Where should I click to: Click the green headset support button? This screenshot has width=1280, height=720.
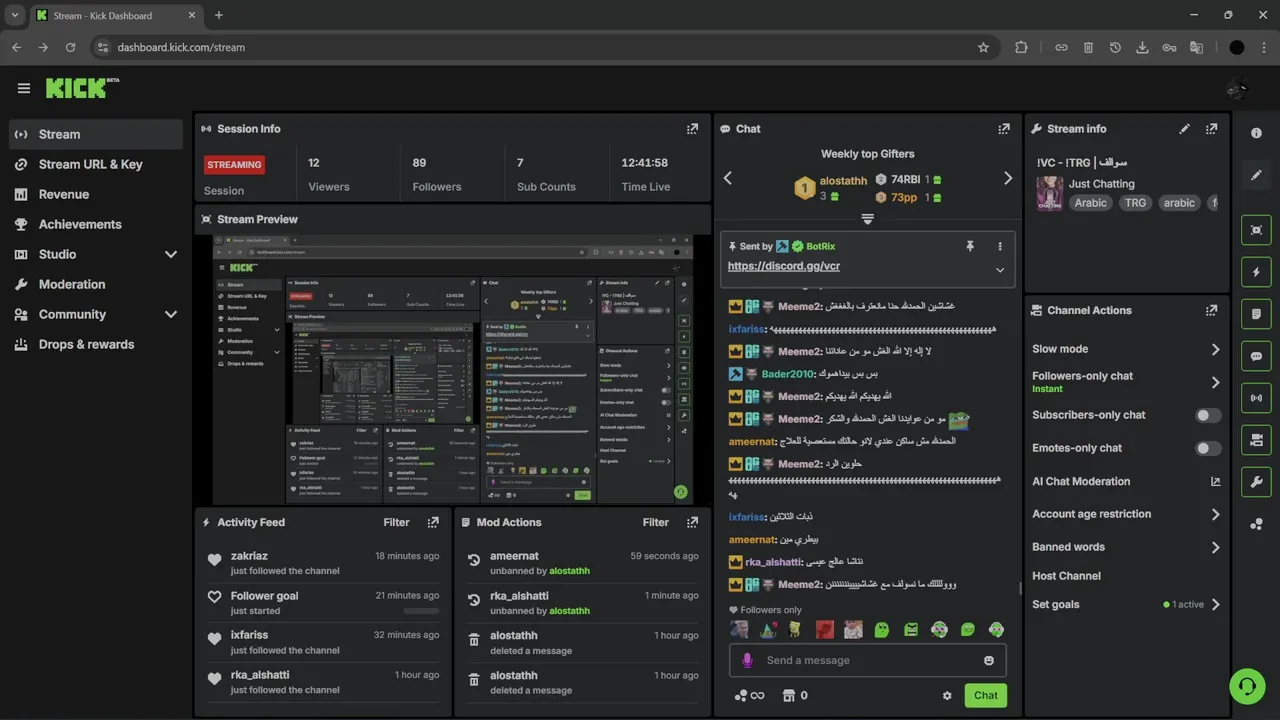1247,687
